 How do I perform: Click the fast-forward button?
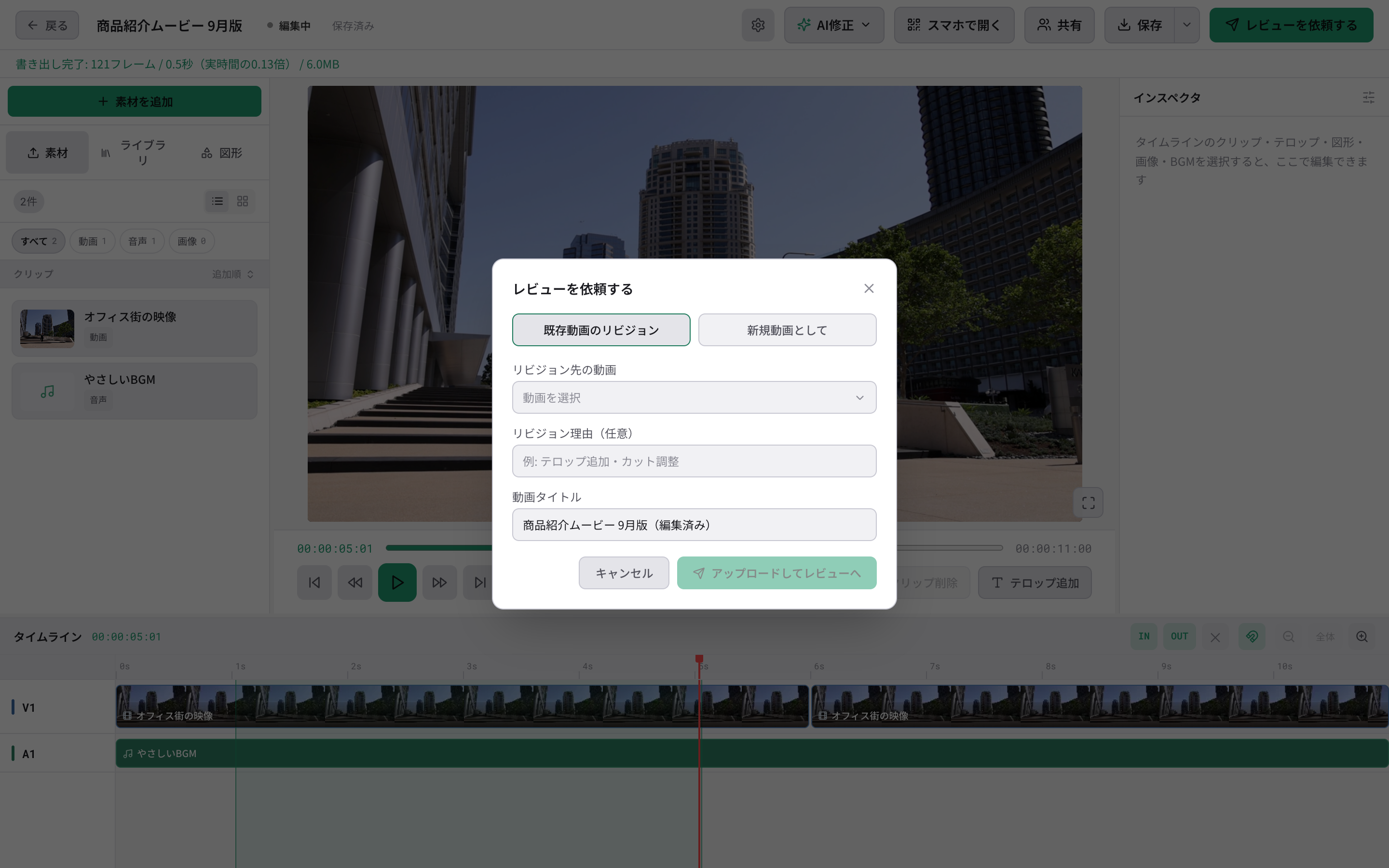(440, 583)
